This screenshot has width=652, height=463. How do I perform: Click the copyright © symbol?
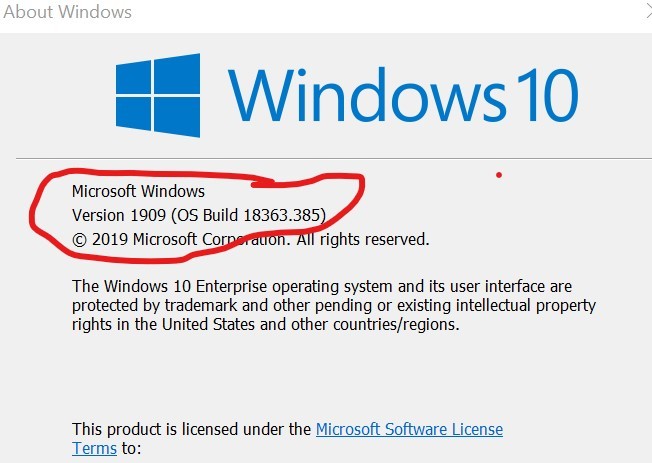pyautogui.click(x=79, y=240)
